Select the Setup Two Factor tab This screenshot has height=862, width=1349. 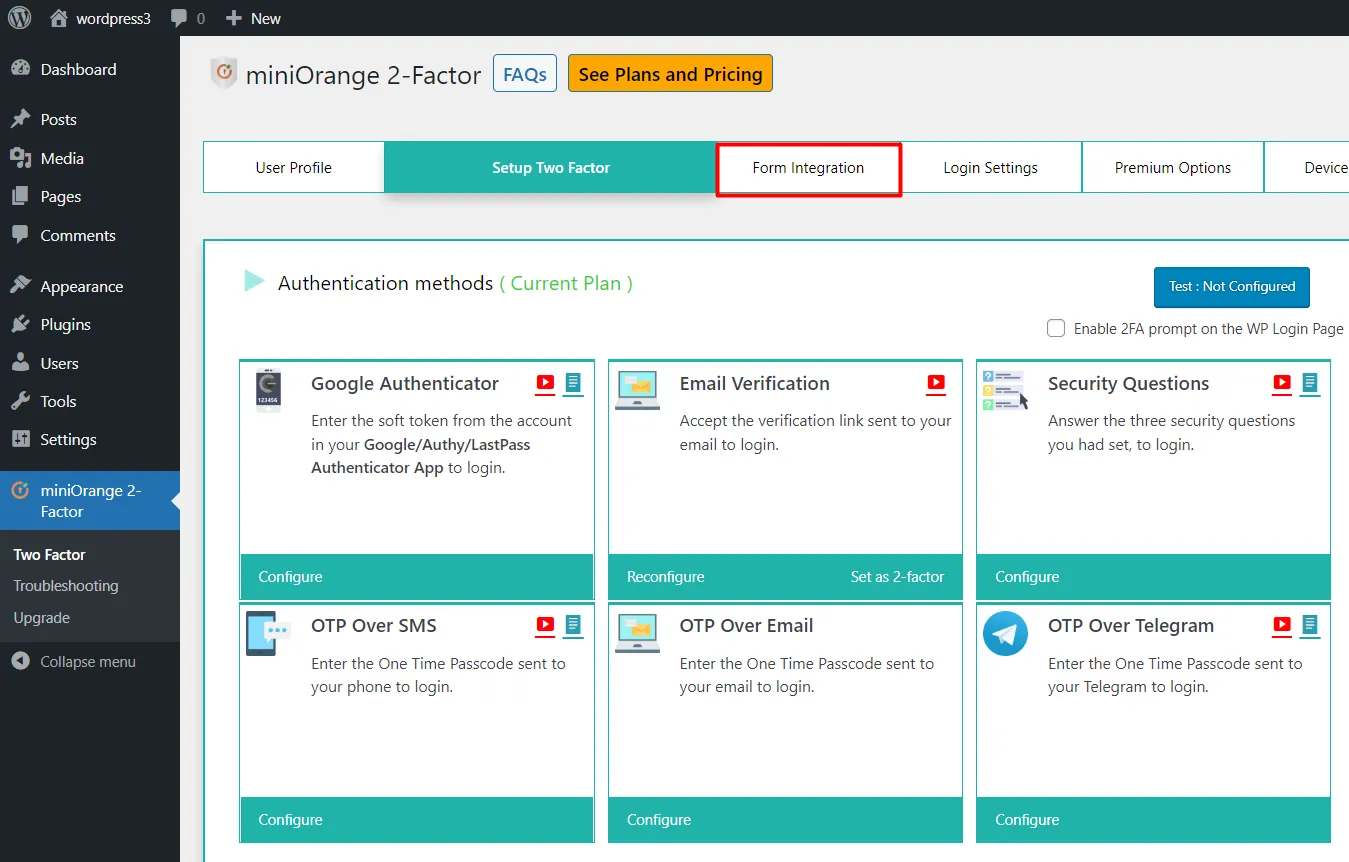pos(551,167)
